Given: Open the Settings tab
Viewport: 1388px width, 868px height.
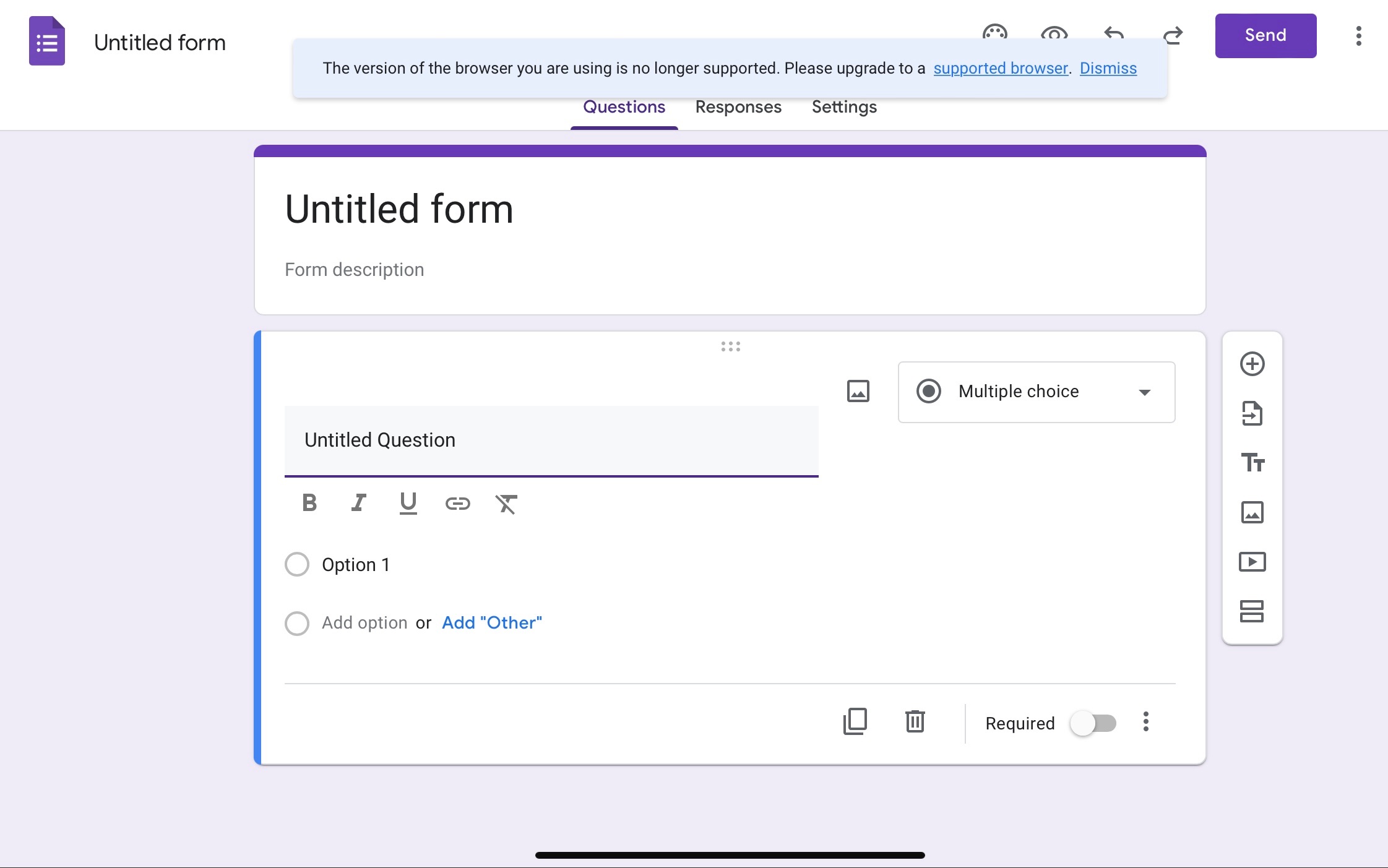Looking at the screenshot, I should tap(844, 107).
